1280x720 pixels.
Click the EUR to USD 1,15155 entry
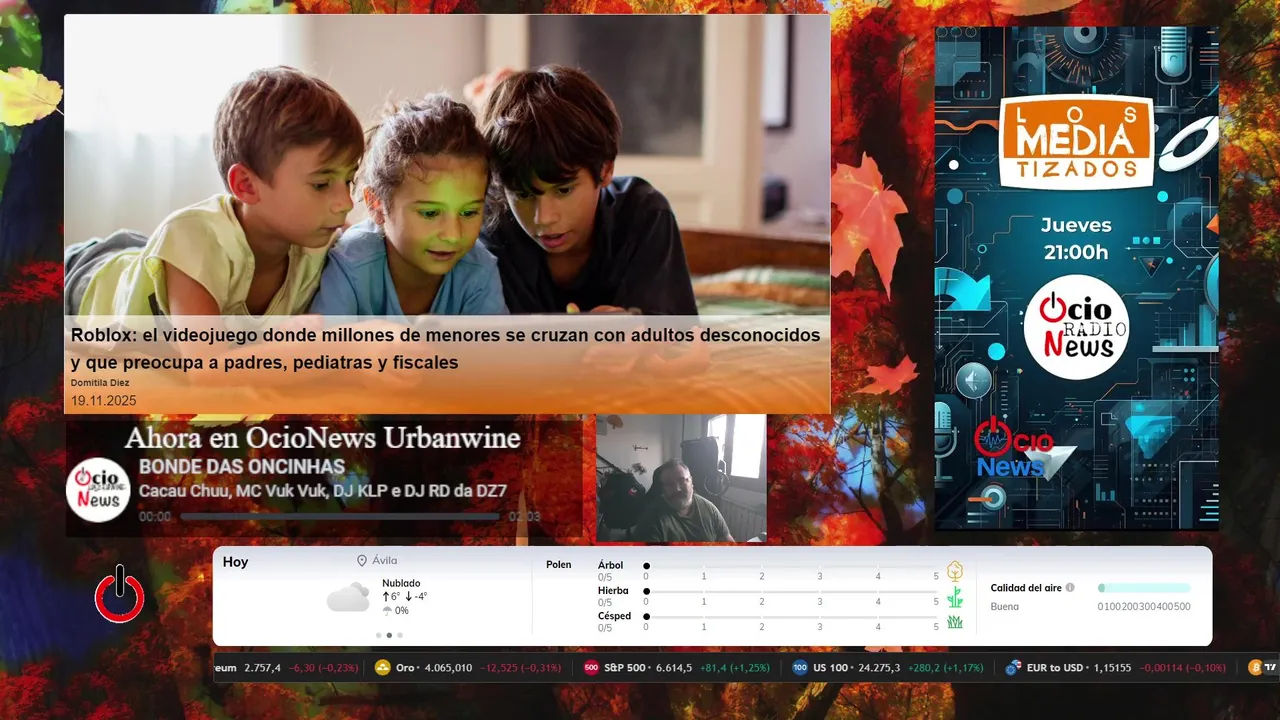(x=1116, y=667)
